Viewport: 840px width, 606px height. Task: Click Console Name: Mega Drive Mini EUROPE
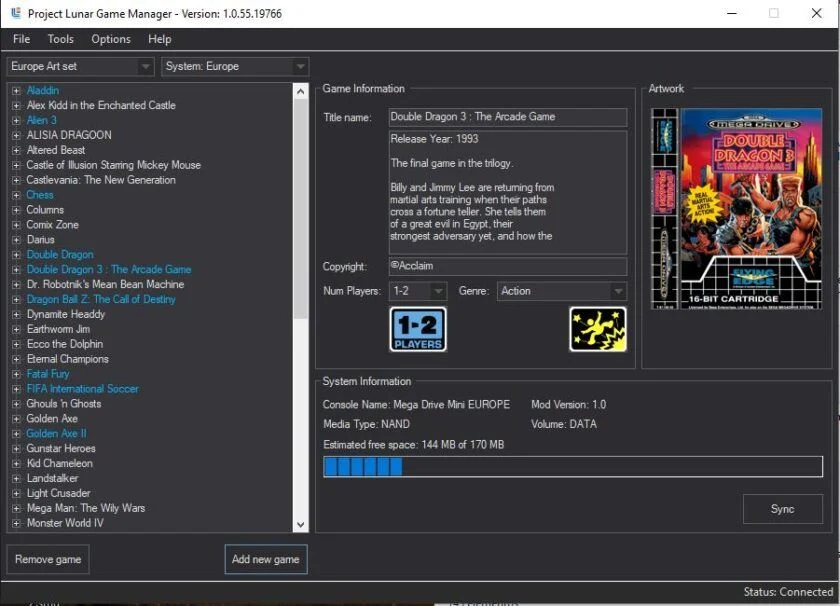click(x=416, y=405)
